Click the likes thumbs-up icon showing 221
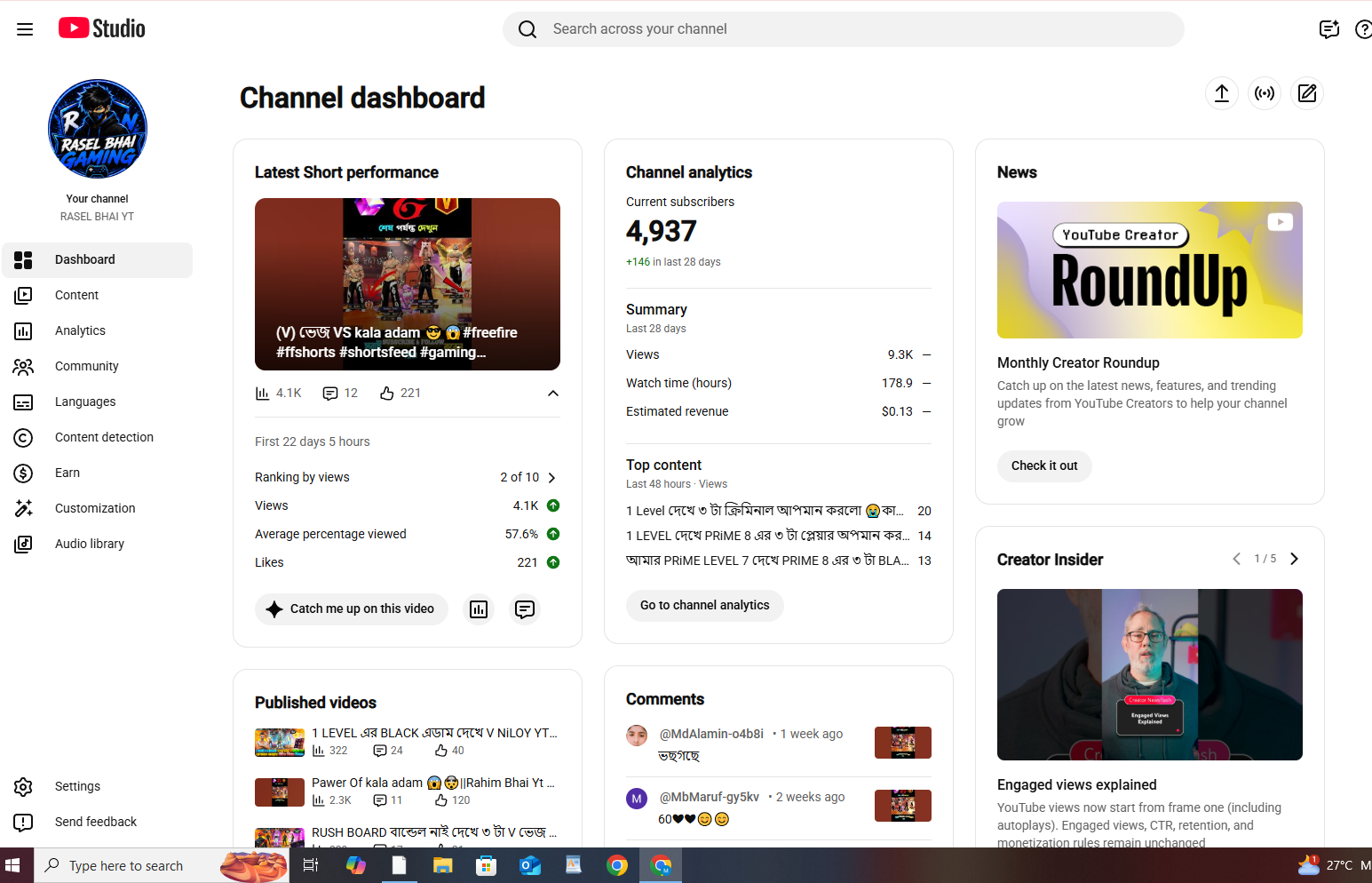This screenshot has width=1372, height=883. point(387,394)
